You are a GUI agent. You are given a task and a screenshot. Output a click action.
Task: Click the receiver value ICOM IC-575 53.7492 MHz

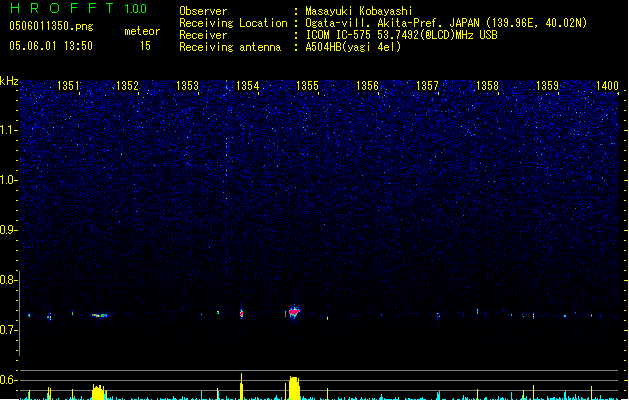(x=401, y=35)
